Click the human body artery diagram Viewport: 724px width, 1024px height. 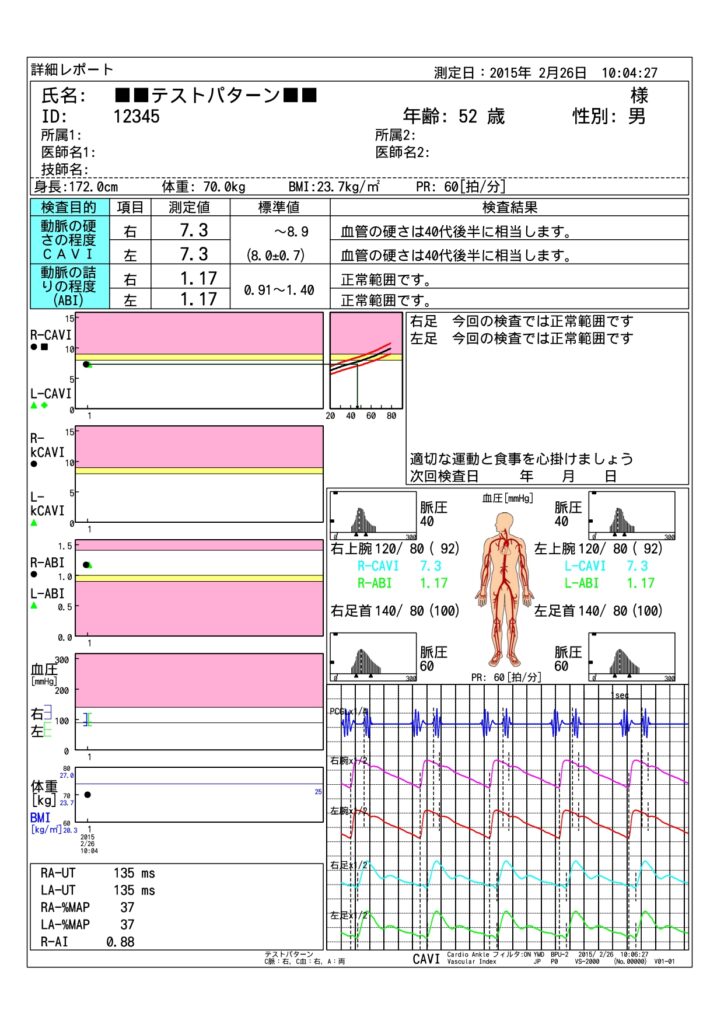click(x=508, y=600)
